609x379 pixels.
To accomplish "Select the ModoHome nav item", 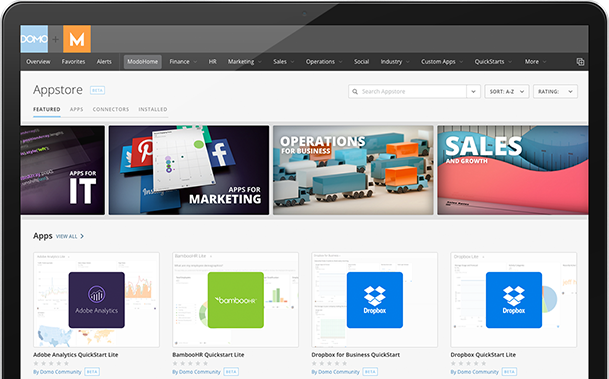I will (143, 62).
